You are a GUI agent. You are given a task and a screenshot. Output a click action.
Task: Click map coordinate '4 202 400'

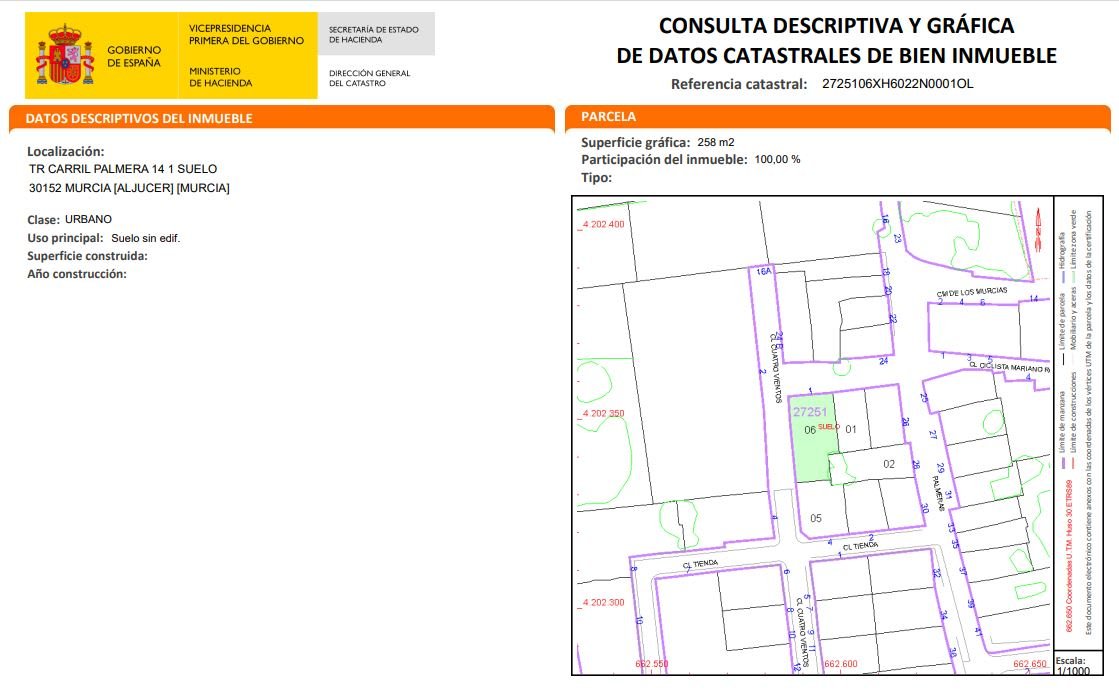click(x=604, y=224)
